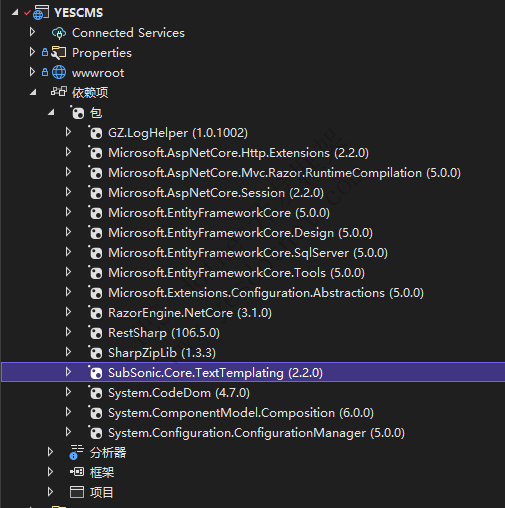
Task: Click RazorEngine.NetCore package icon
Action: tap(96, 313)
